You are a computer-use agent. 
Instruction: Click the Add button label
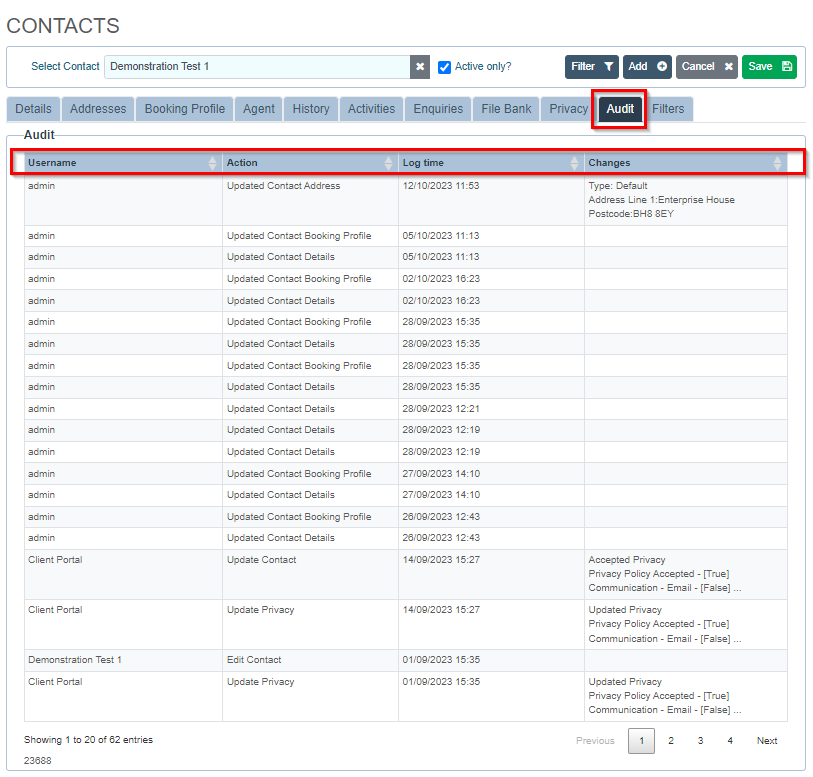[638, 66]
